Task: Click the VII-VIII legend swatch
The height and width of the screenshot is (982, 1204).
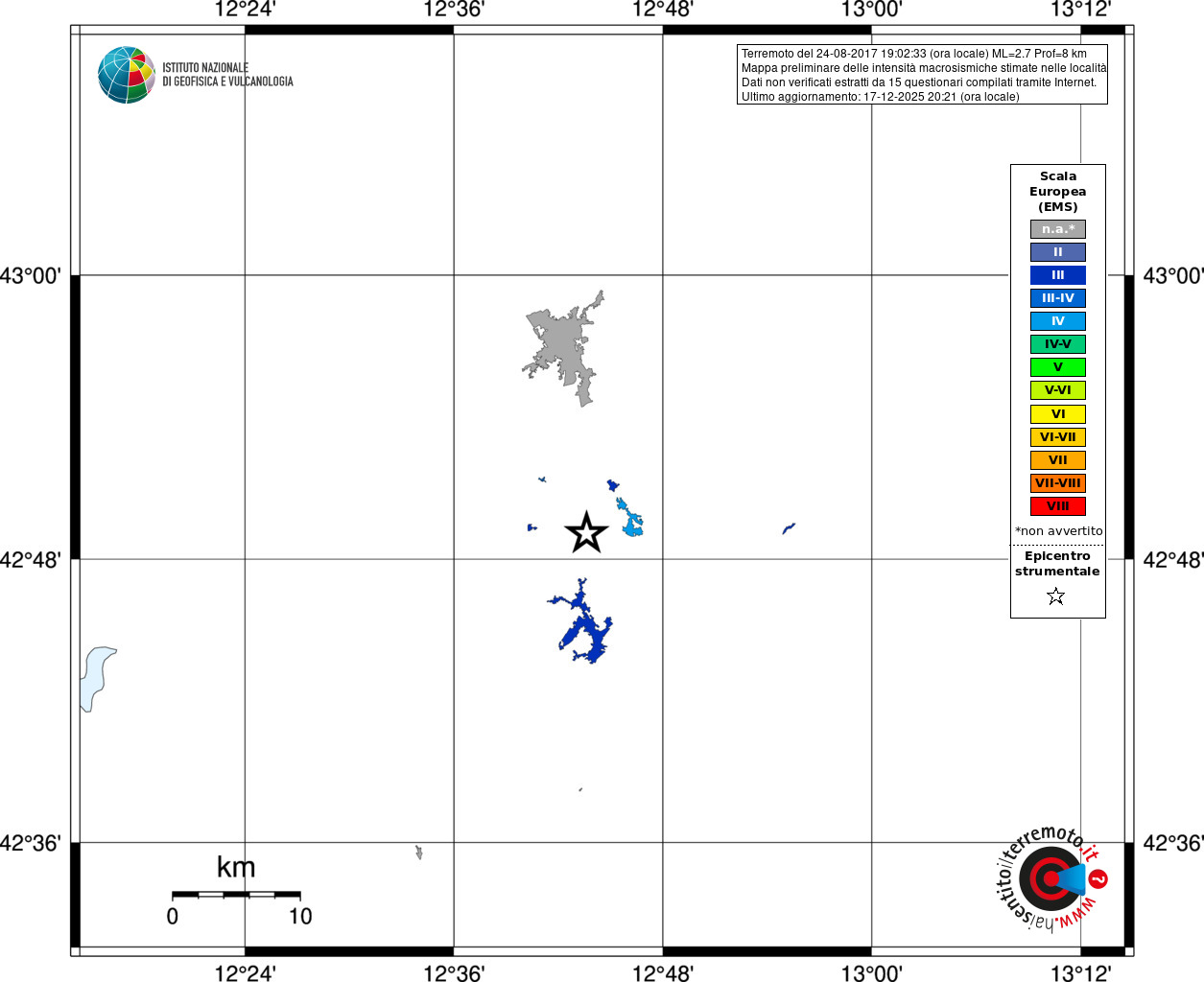Action: point(1058,483)
